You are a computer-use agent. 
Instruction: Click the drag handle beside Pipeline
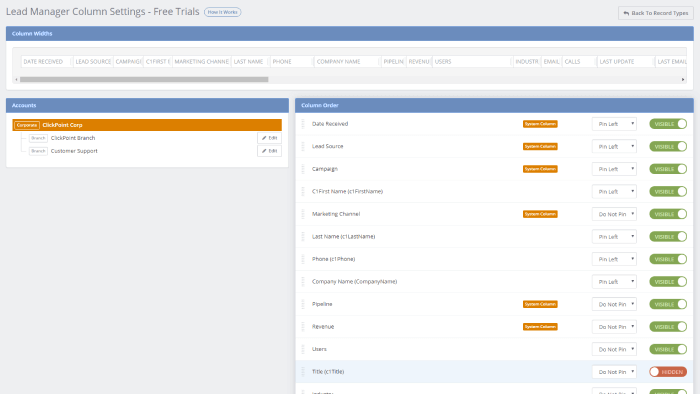[x=303, y=304]
